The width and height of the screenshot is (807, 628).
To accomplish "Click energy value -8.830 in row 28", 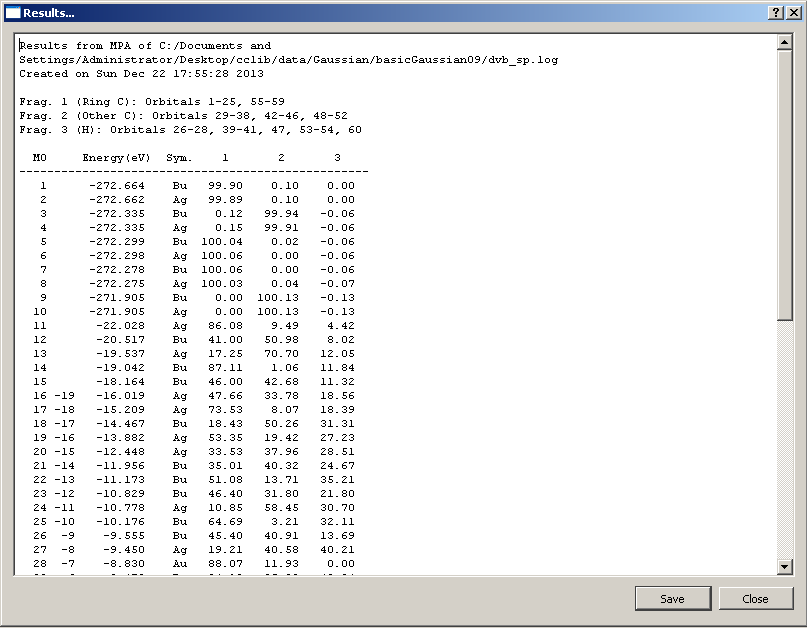I will coord(124,564).
